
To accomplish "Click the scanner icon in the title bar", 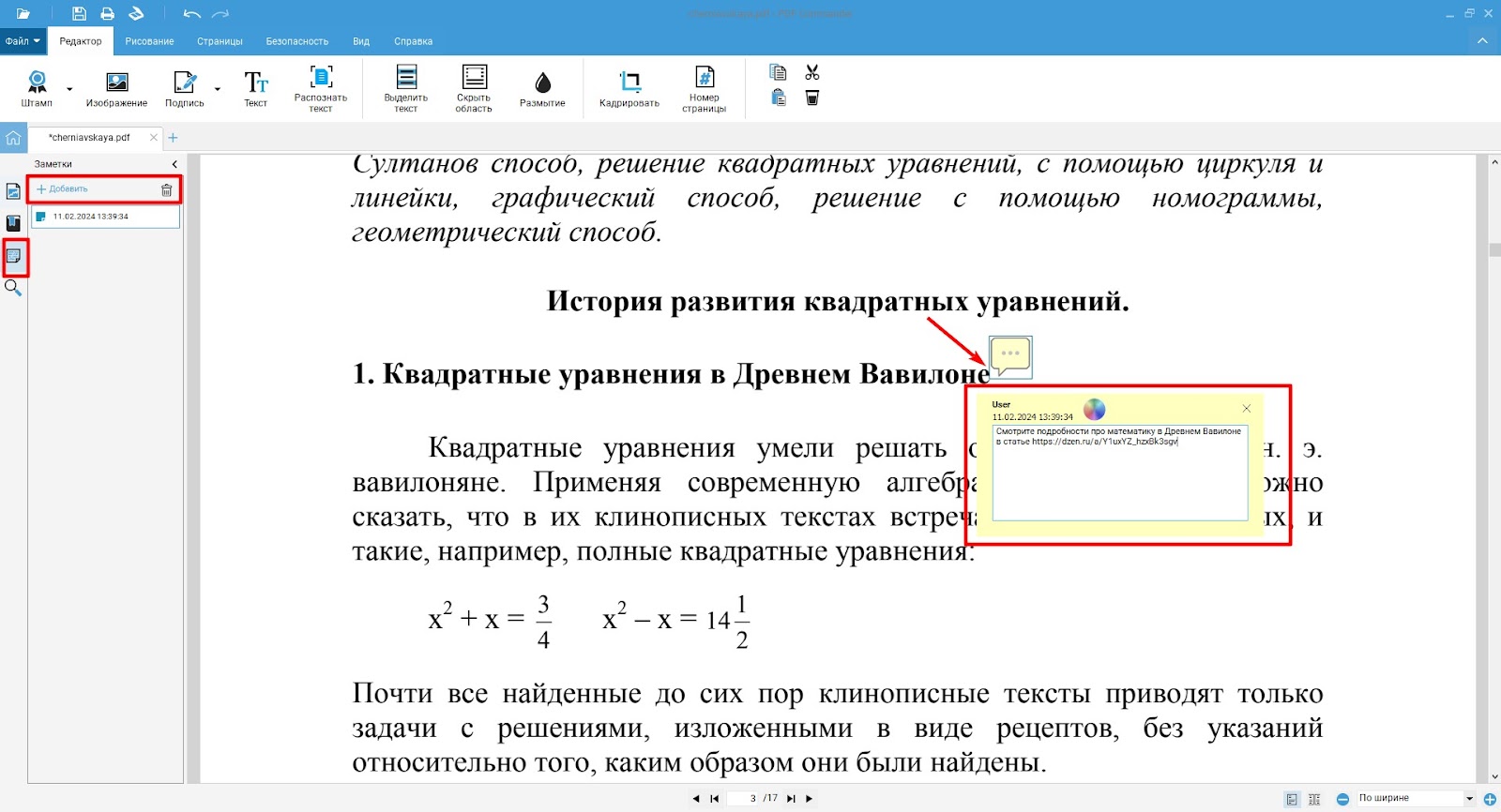I will click(136, 14).
